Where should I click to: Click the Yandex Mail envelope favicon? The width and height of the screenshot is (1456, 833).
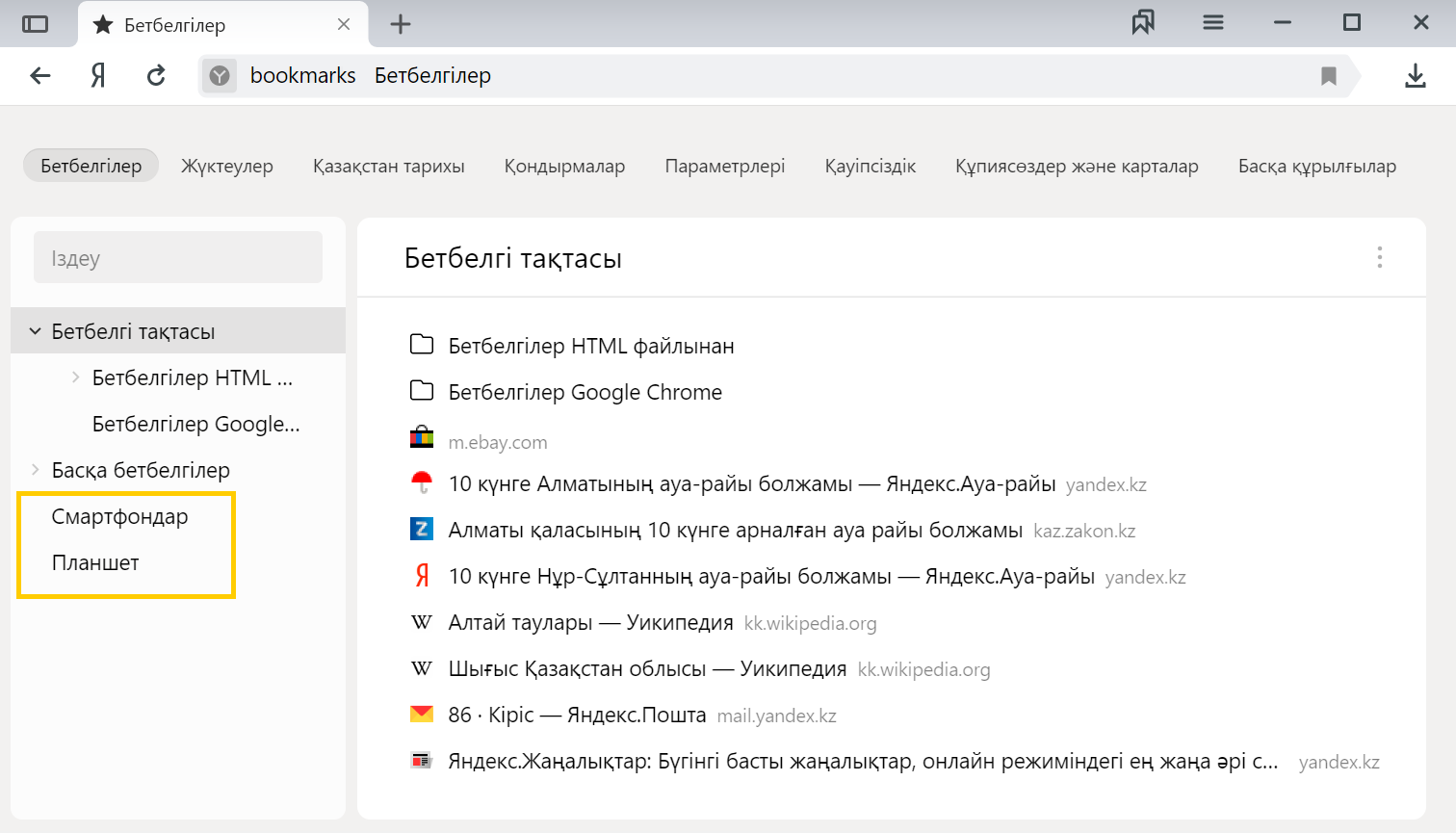(x=422, y=715)
